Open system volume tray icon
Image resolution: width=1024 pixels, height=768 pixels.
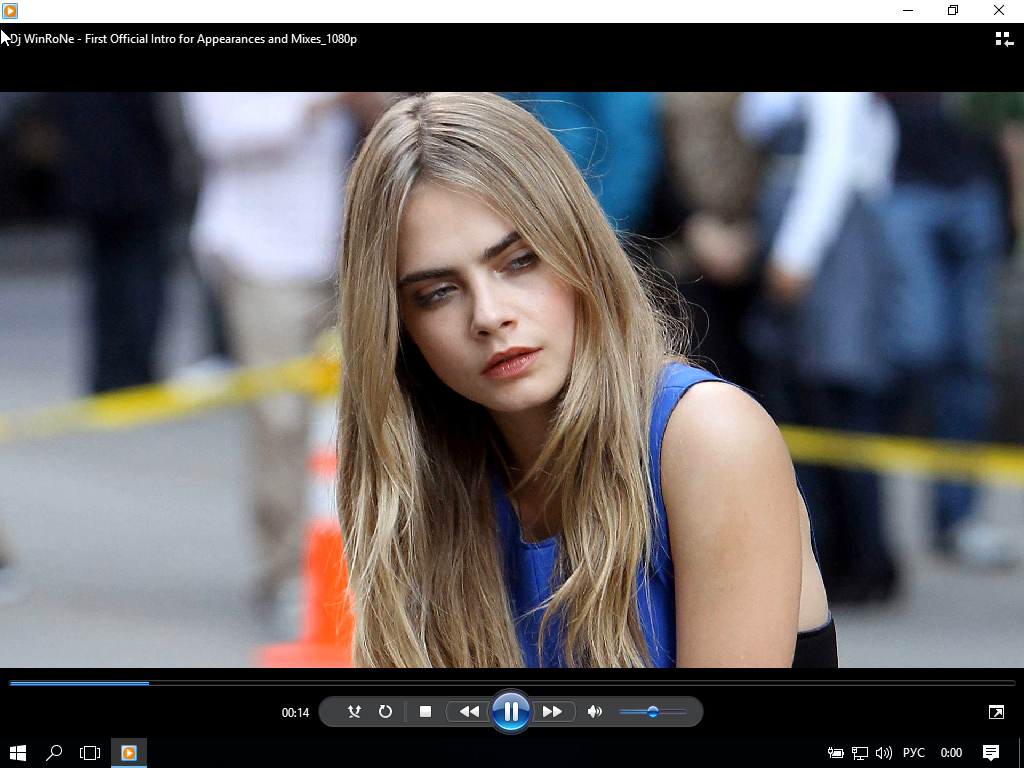point(884,753)
